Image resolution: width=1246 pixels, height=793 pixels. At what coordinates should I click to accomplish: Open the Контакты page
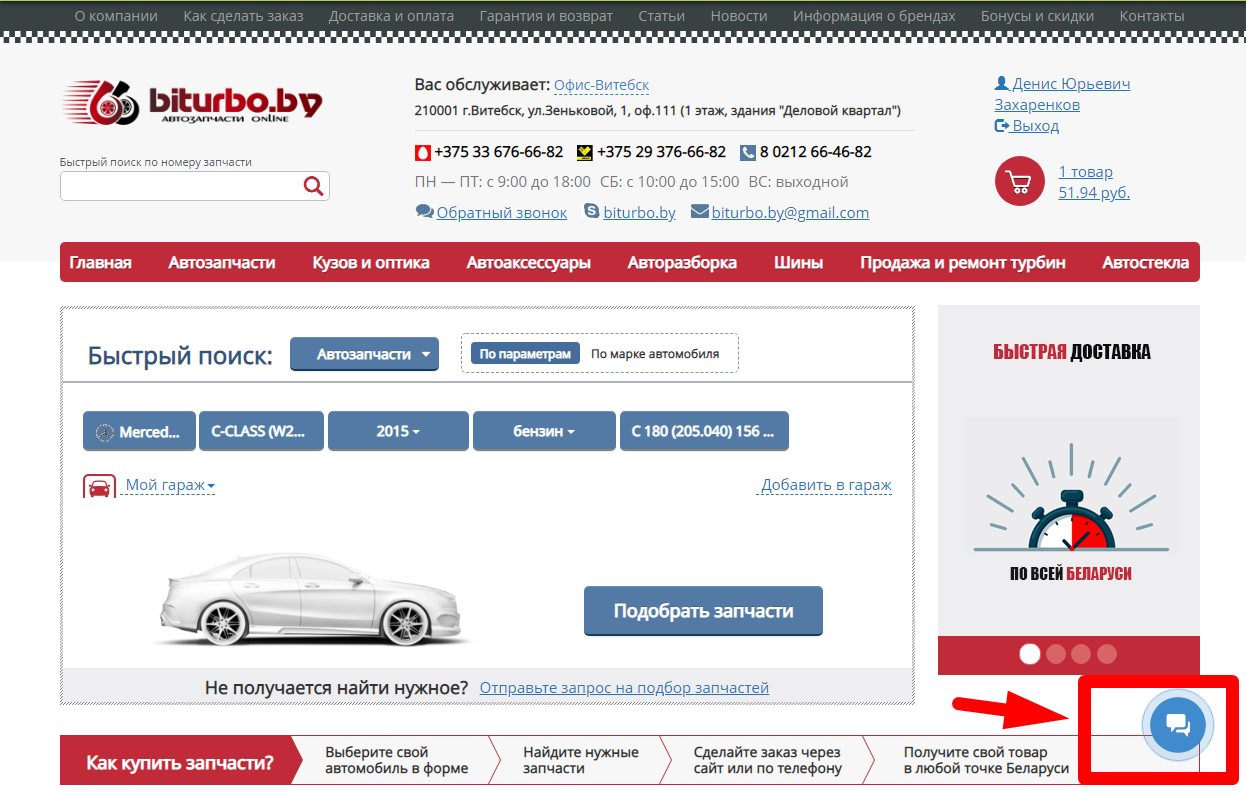(x=1152, y=16)
